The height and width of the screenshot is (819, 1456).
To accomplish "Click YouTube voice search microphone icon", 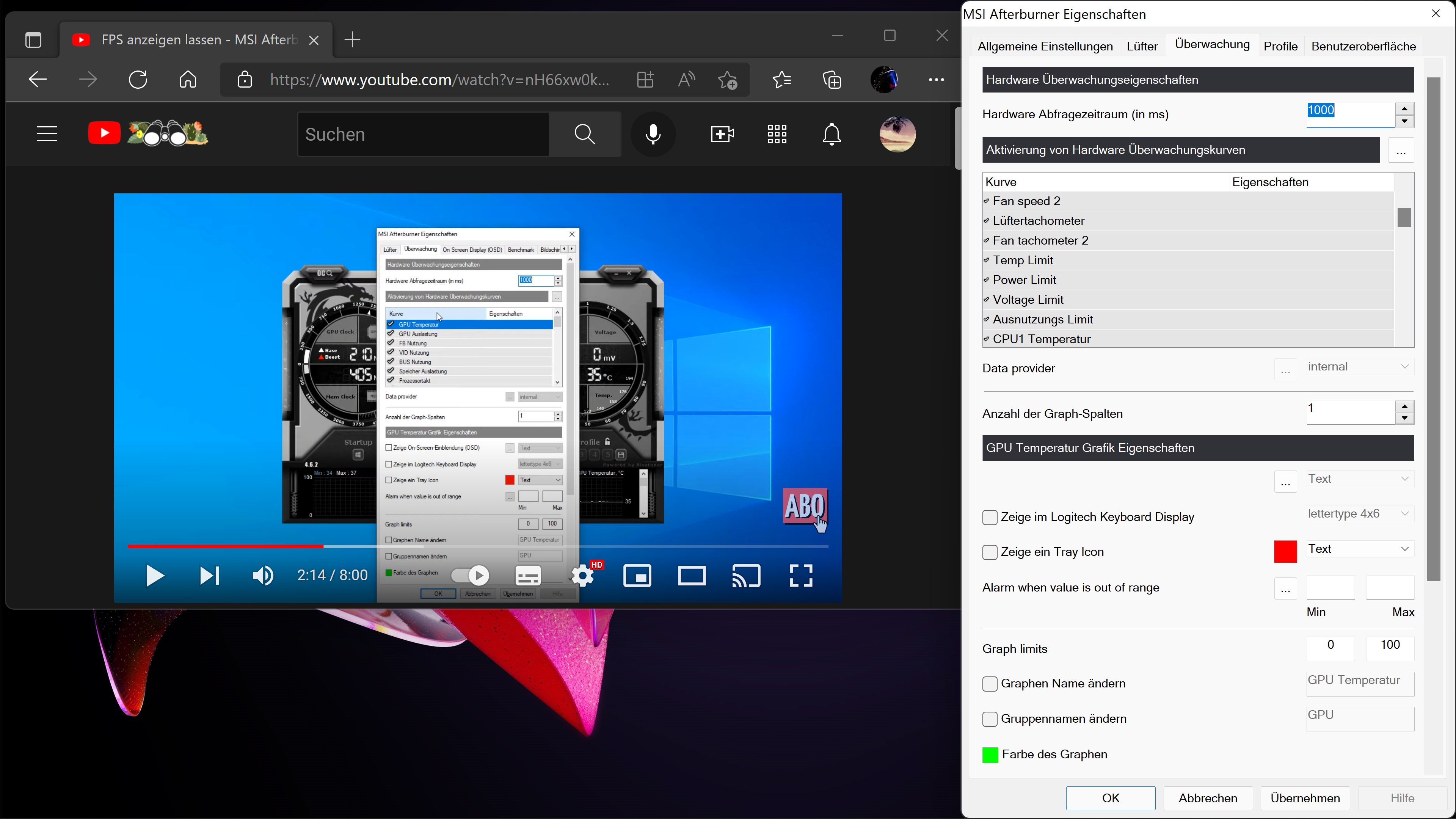I will click(653, 135).
